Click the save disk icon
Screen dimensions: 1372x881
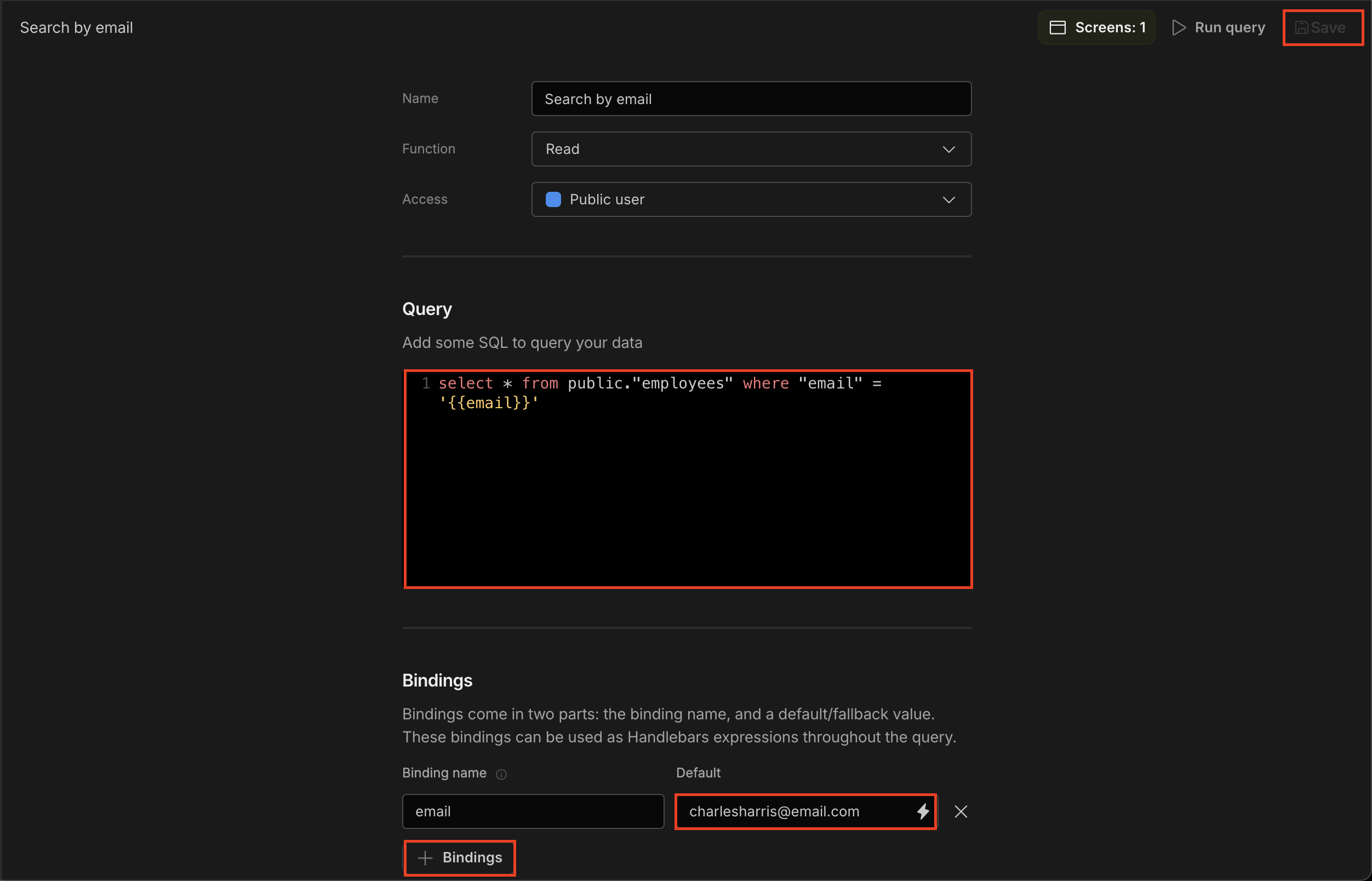tap(1301, 27)
